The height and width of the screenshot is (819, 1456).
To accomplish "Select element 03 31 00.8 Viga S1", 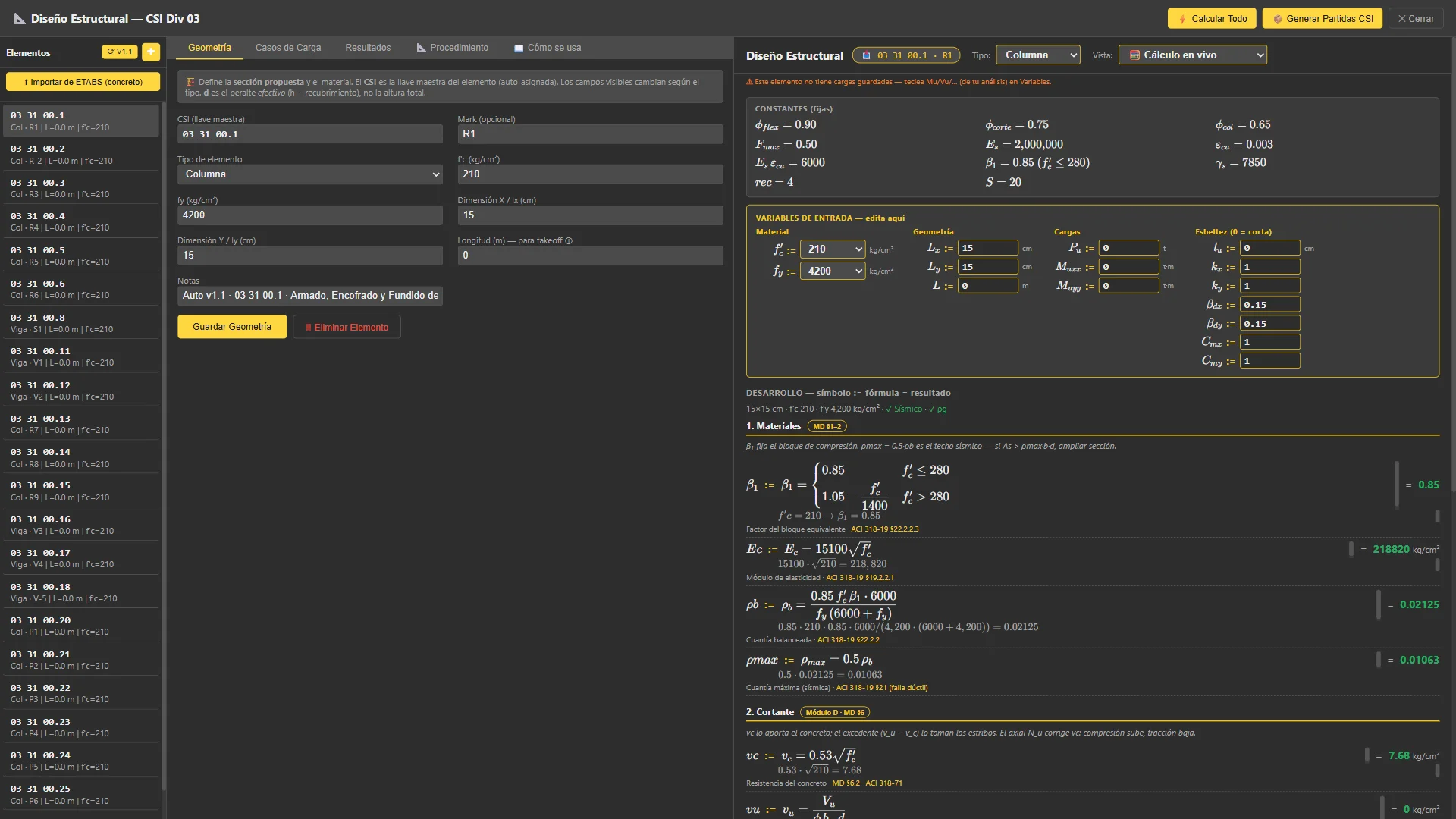I will [81, 323].
